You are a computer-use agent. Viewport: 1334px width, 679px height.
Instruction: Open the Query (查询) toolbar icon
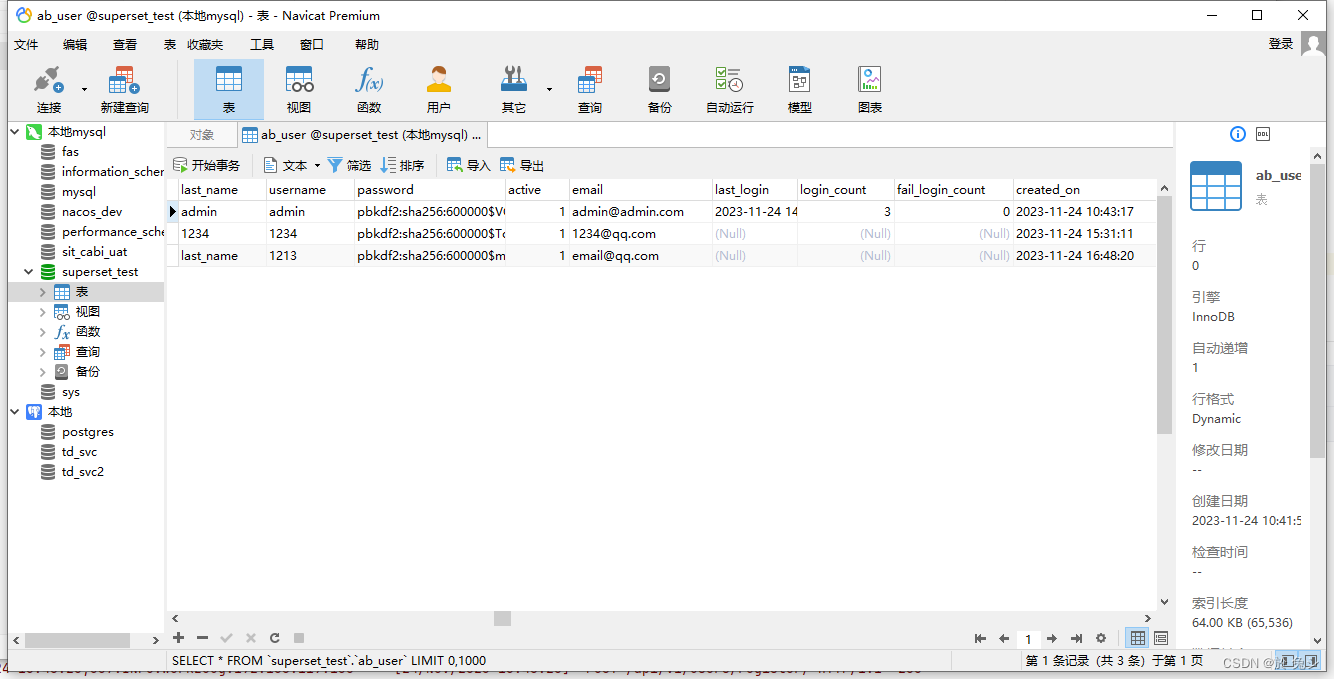pos(590,90)
